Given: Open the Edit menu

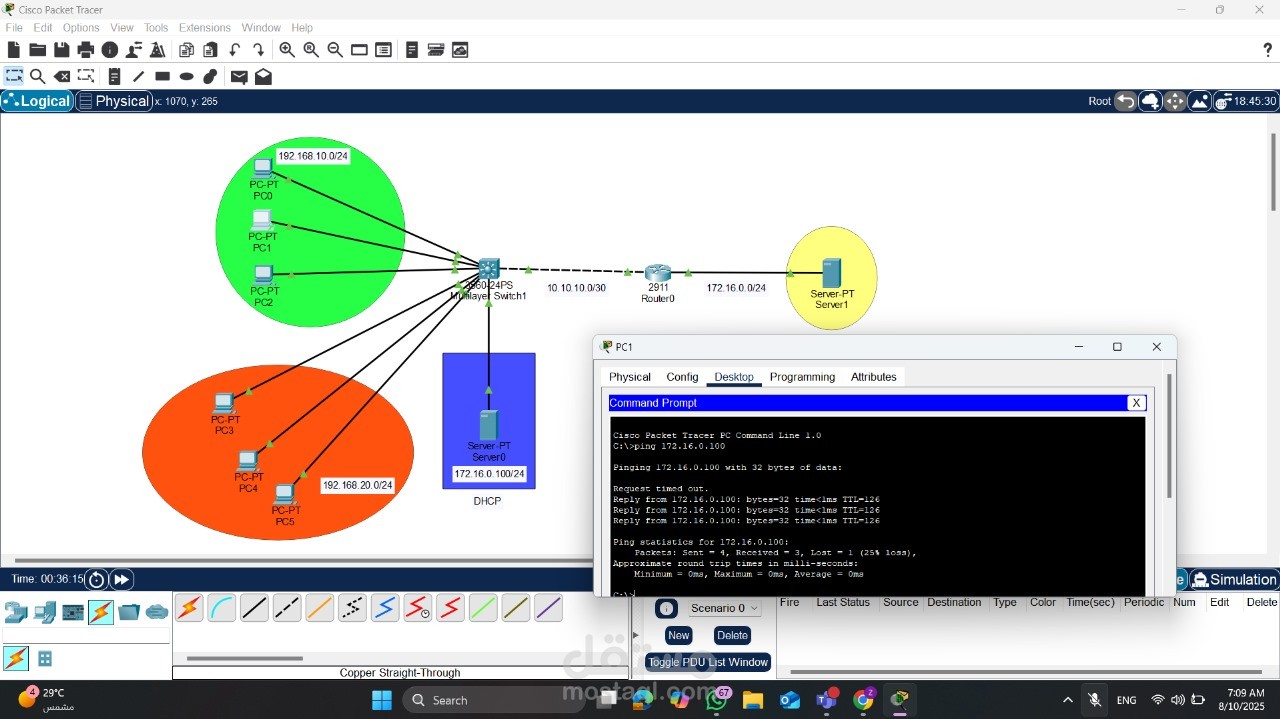Looking at the screenshot, I should pyautogui.click(x=43, y=28).
